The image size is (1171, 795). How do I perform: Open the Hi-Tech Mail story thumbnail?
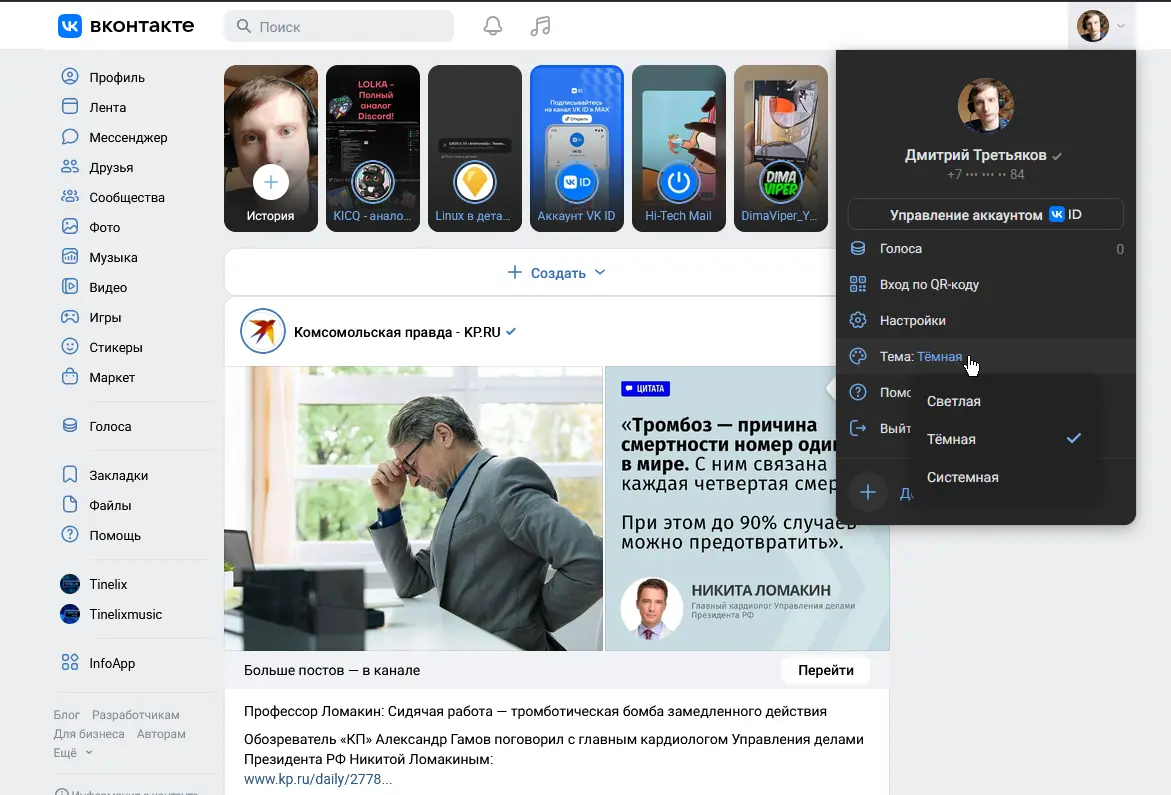coord(679,149)
